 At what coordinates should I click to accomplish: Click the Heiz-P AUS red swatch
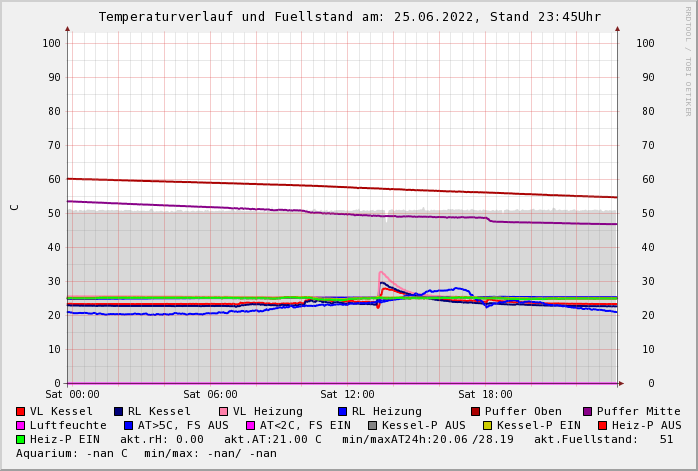tap(603, 426)
